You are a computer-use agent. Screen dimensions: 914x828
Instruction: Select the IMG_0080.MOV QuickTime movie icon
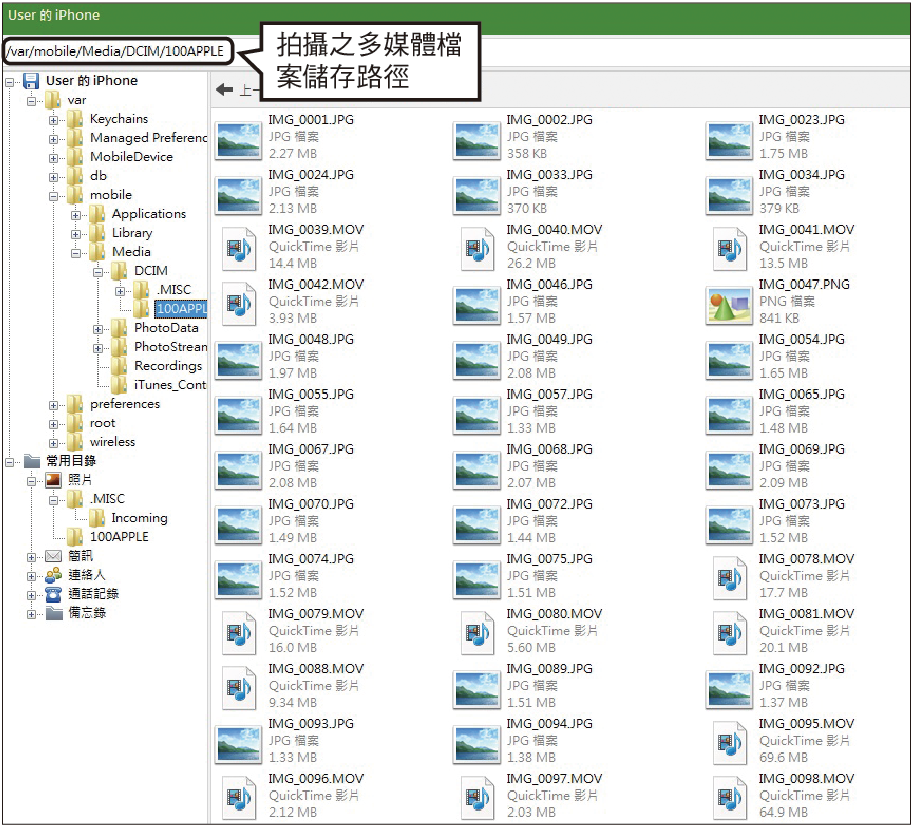tap(477, 633)
